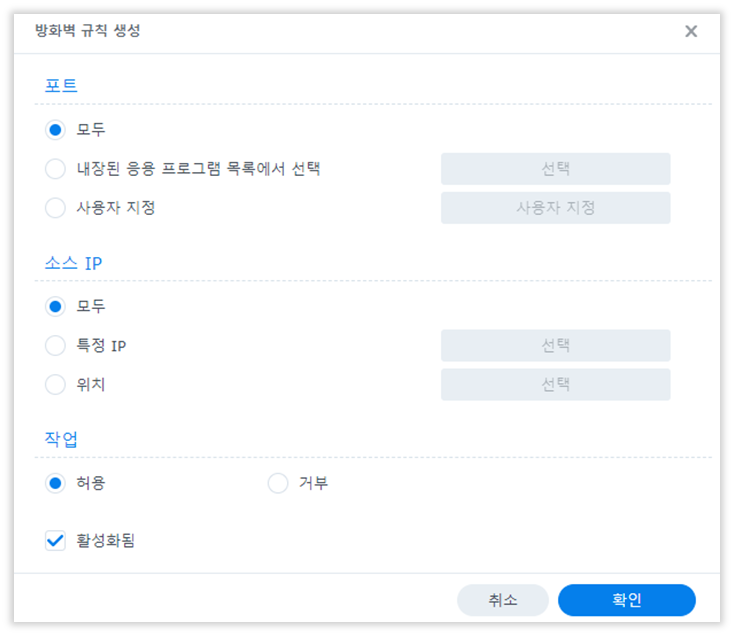This screenshot has height=636, width=734.
Task: Click the 소스 IP section heading
Action: (73, 263)
